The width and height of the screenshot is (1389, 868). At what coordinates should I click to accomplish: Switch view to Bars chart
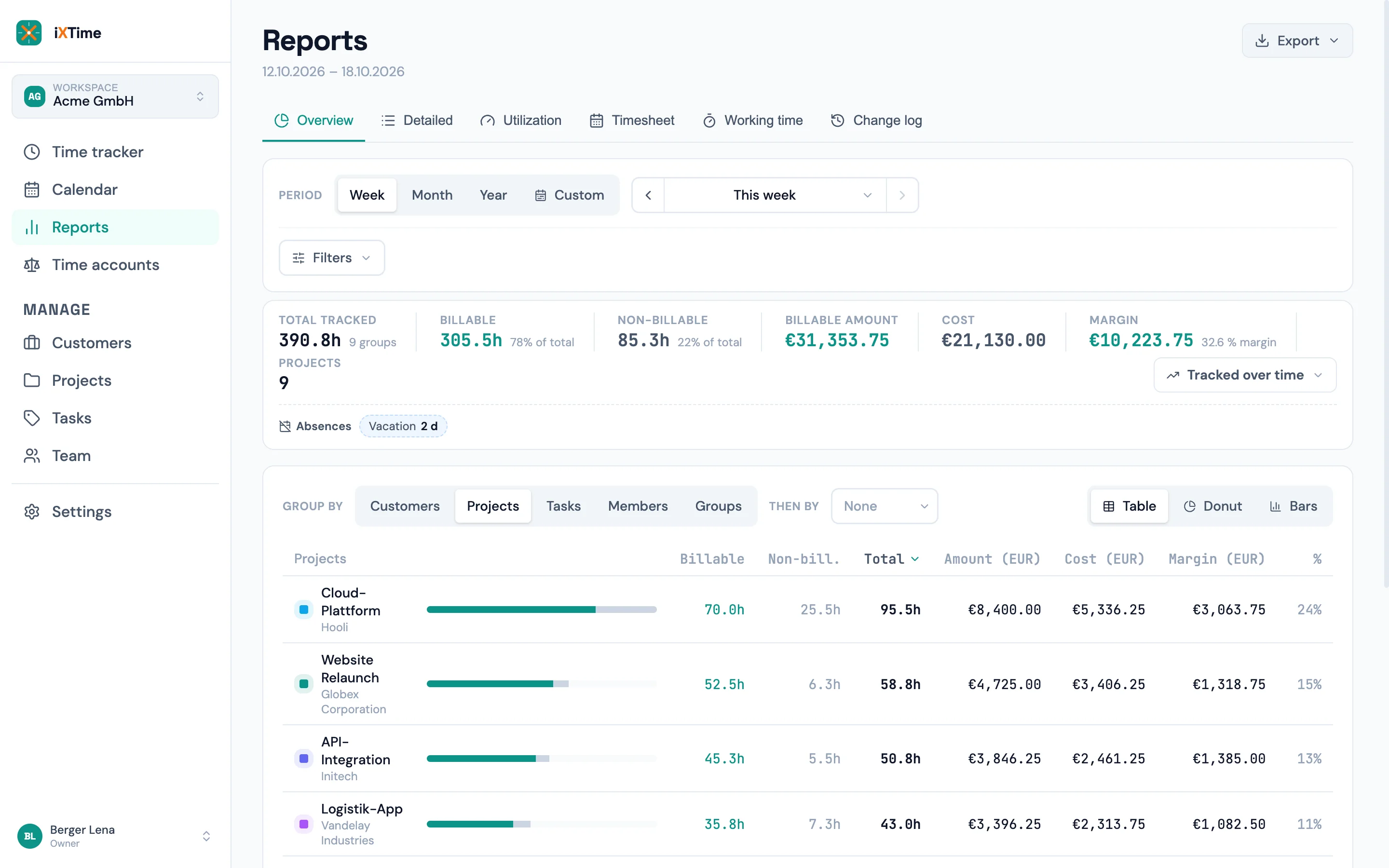[x=1293, y=506]
